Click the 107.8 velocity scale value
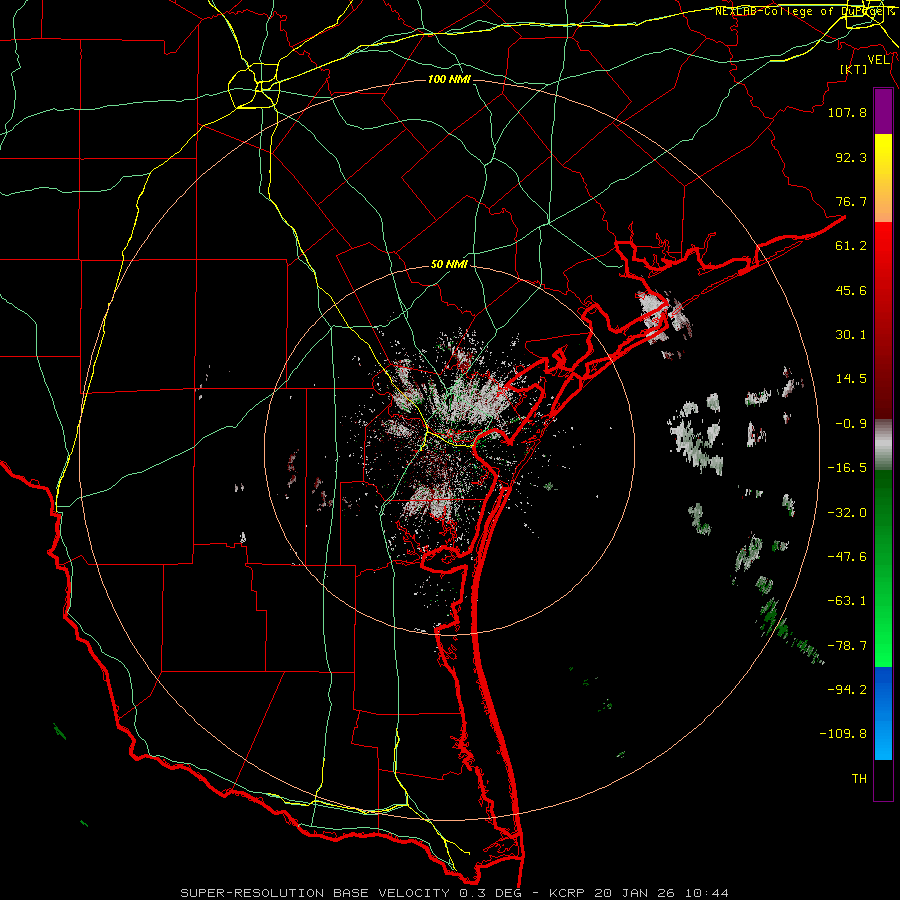 point(847,112)
